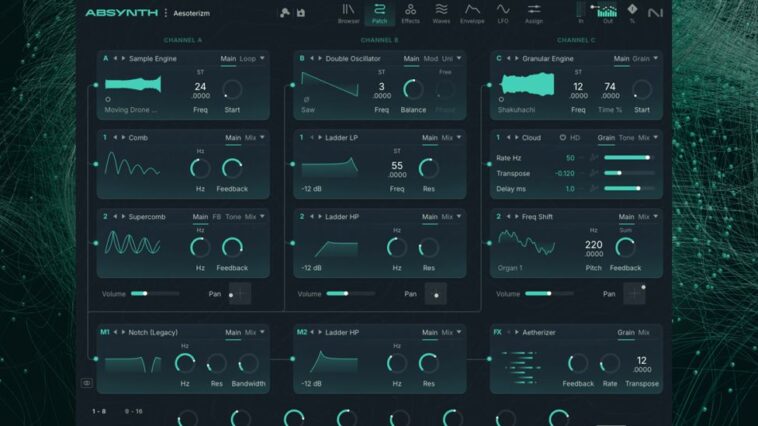This screenshot has width=758, height=426.
Task: Open the Envelope page
Action: tap(472, 14)
